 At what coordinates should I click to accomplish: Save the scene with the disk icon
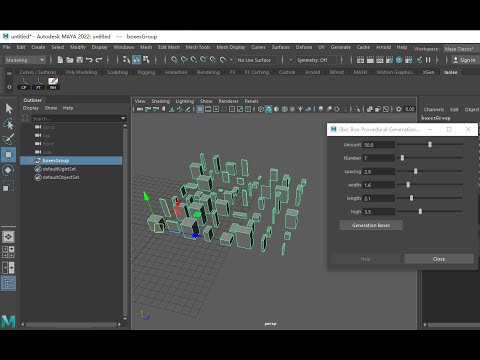pos(79,60)
